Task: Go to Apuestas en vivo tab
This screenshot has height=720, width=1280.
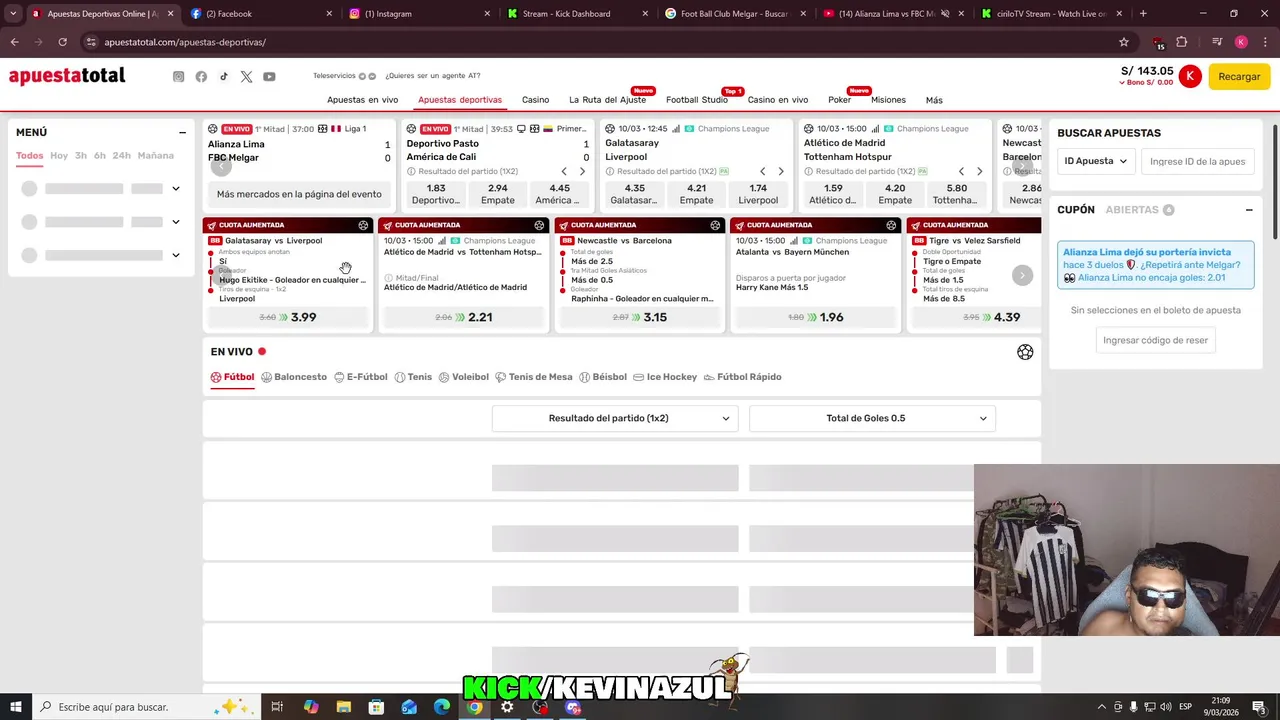Action: pos(362,100)
